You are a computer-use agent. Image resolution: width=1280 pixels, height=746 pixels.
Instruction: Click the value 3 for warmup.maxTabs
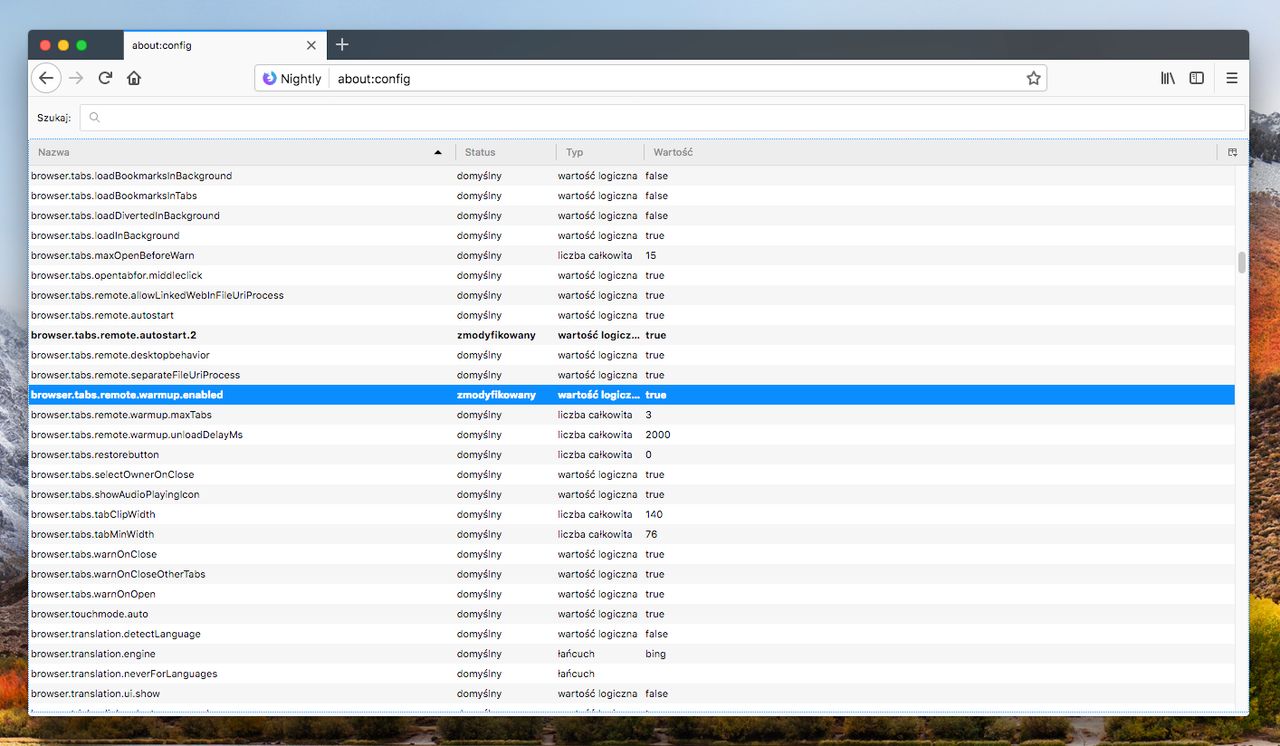click(648, 415)
